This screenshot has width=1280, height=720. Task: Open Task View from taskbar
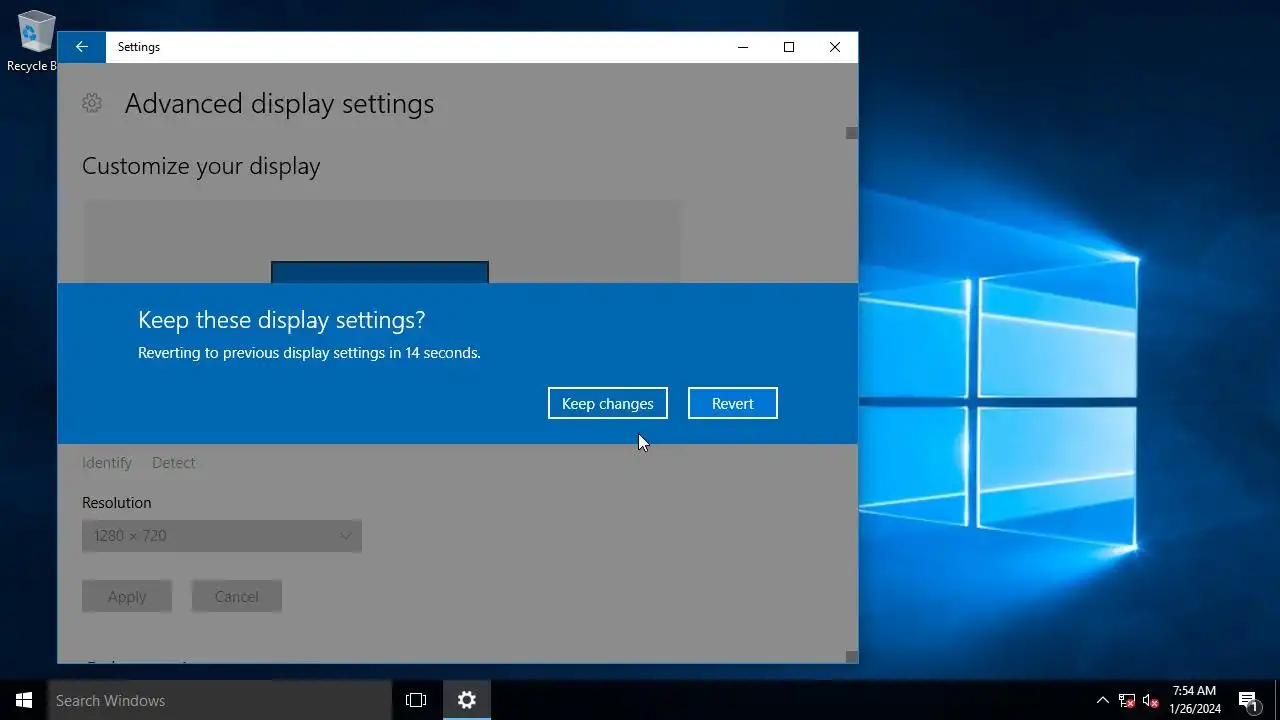(416, 700)
